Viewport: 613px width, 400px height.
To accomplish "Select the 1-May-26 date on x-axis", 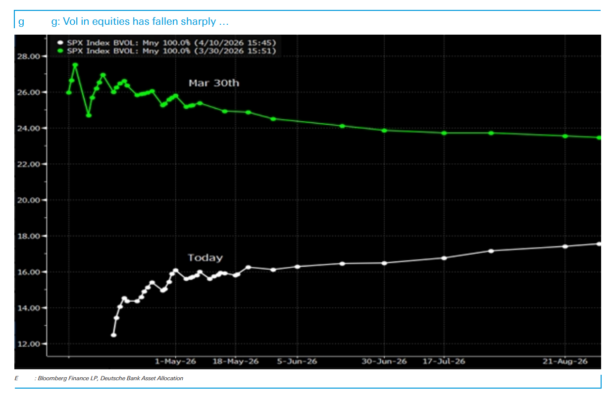I will click(x=176, y=361).
